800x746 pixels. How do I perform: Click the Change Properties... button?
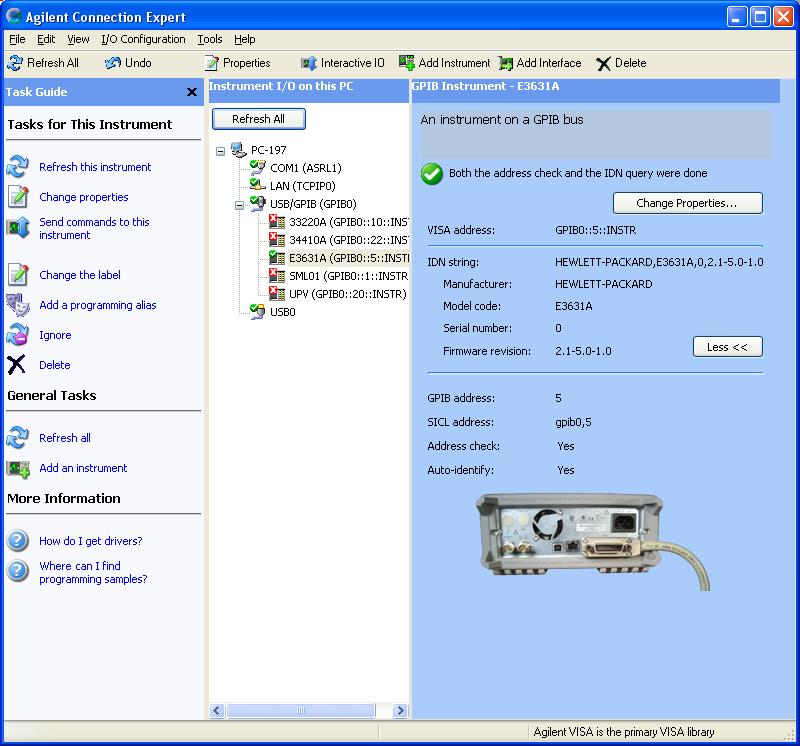pyautogui.click(x=687, y=203)
